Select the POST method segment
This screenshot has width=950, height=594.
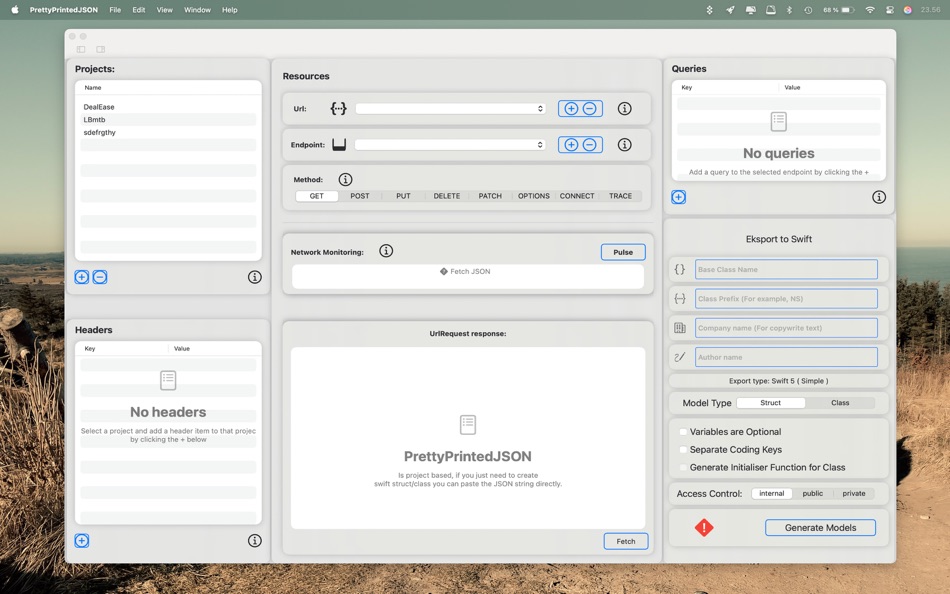(359, 196)
